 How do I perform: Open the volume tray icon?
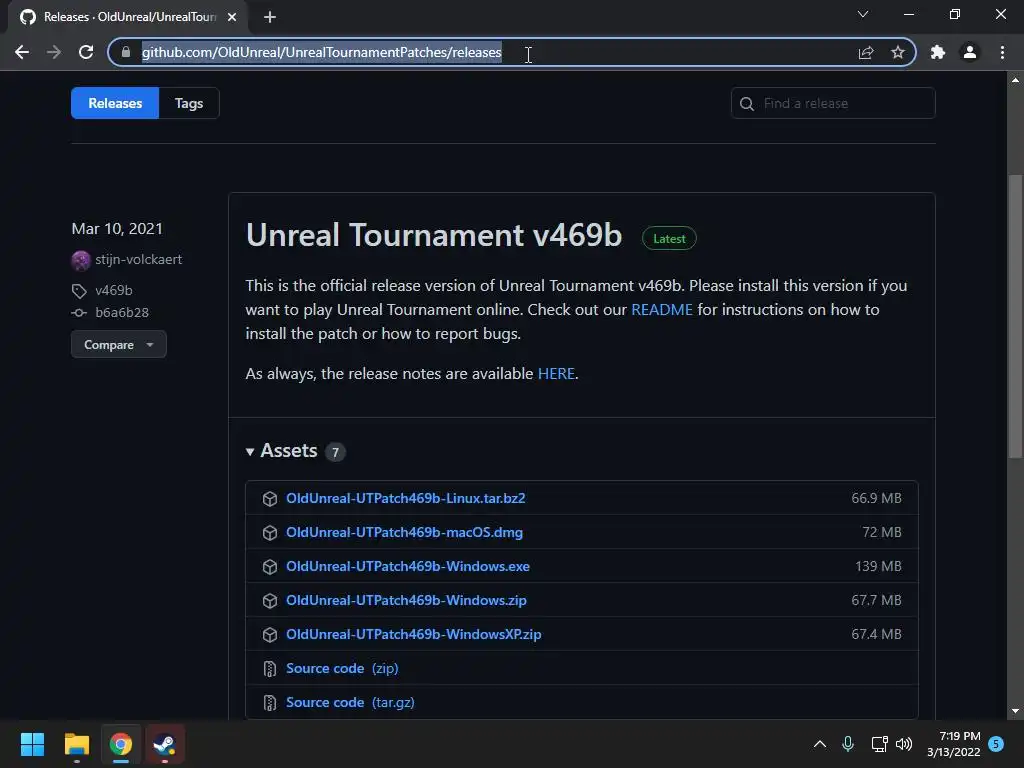pos(904,744)
